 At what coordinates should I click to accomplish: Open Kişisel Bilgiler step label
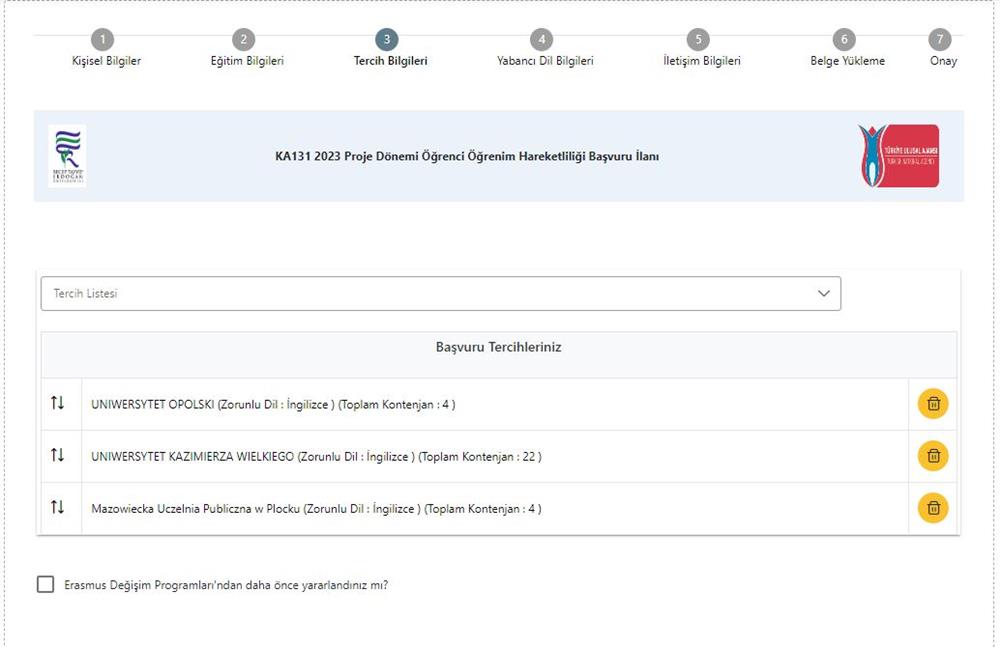pos(106,61)
